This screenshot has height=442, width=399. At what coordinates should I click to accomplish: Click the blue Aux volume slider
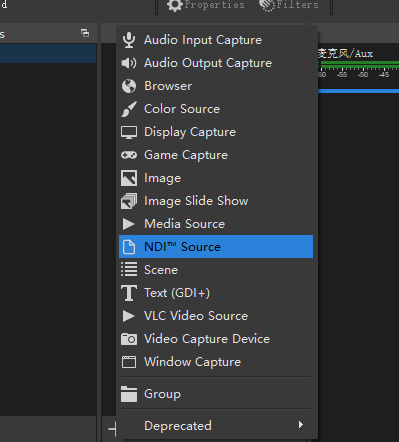point(358,91)
